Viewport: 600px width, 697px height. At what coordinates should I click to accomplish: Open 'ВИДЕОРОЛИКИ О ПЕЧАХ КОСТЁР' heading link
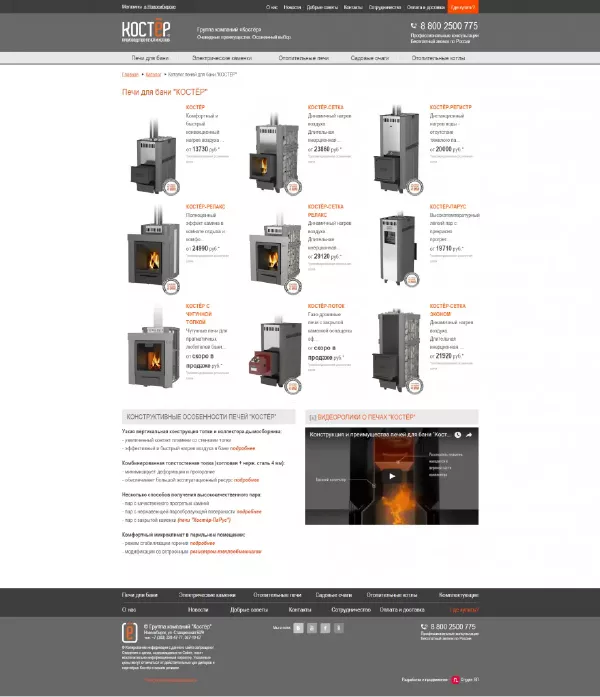pyautogui.click(x=366, y=417)
